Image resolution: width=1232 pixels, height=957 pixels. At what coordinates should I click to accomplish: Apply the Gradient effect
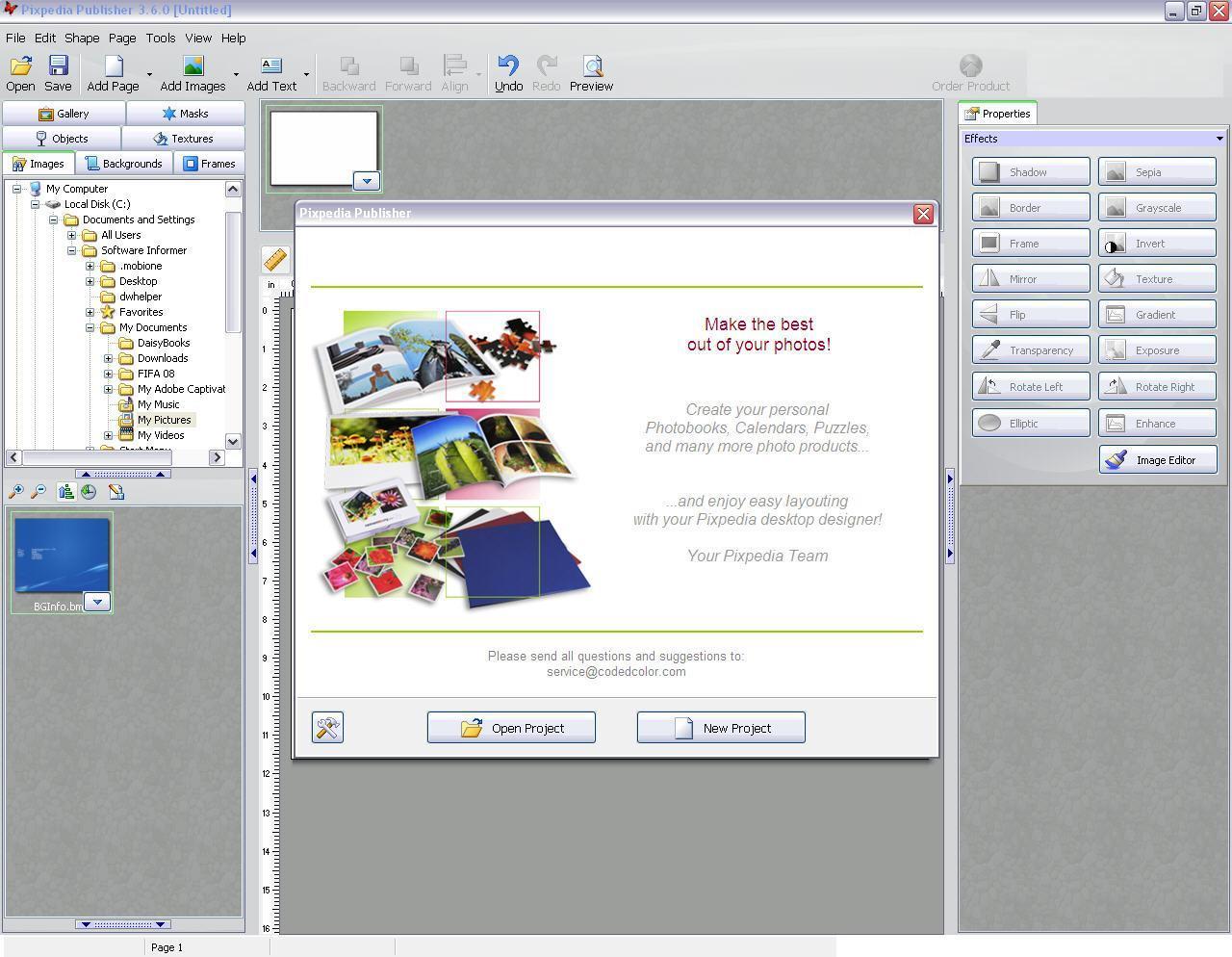(1157, 315)
